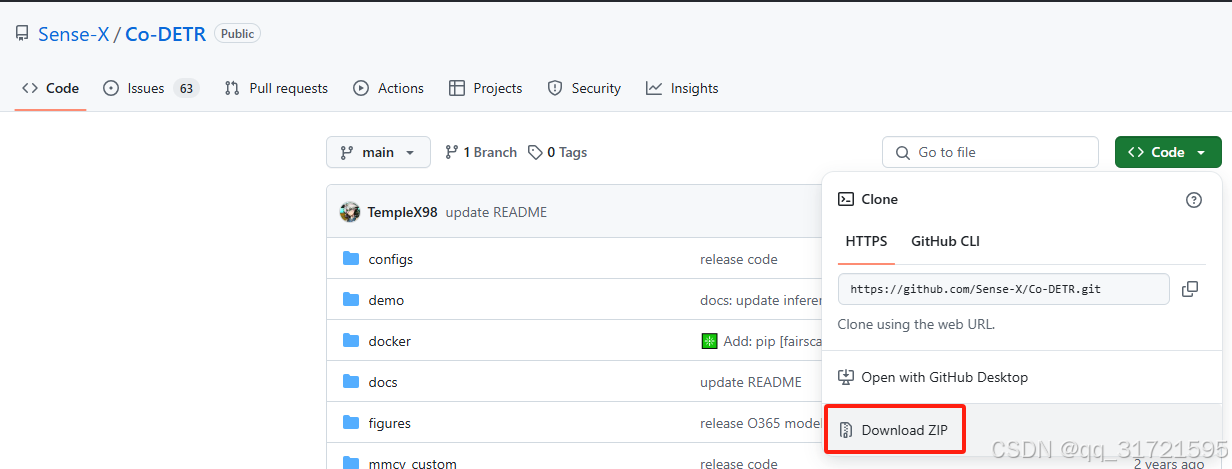
Task: Click the Insights graph icon
Action: pos(654,88)
